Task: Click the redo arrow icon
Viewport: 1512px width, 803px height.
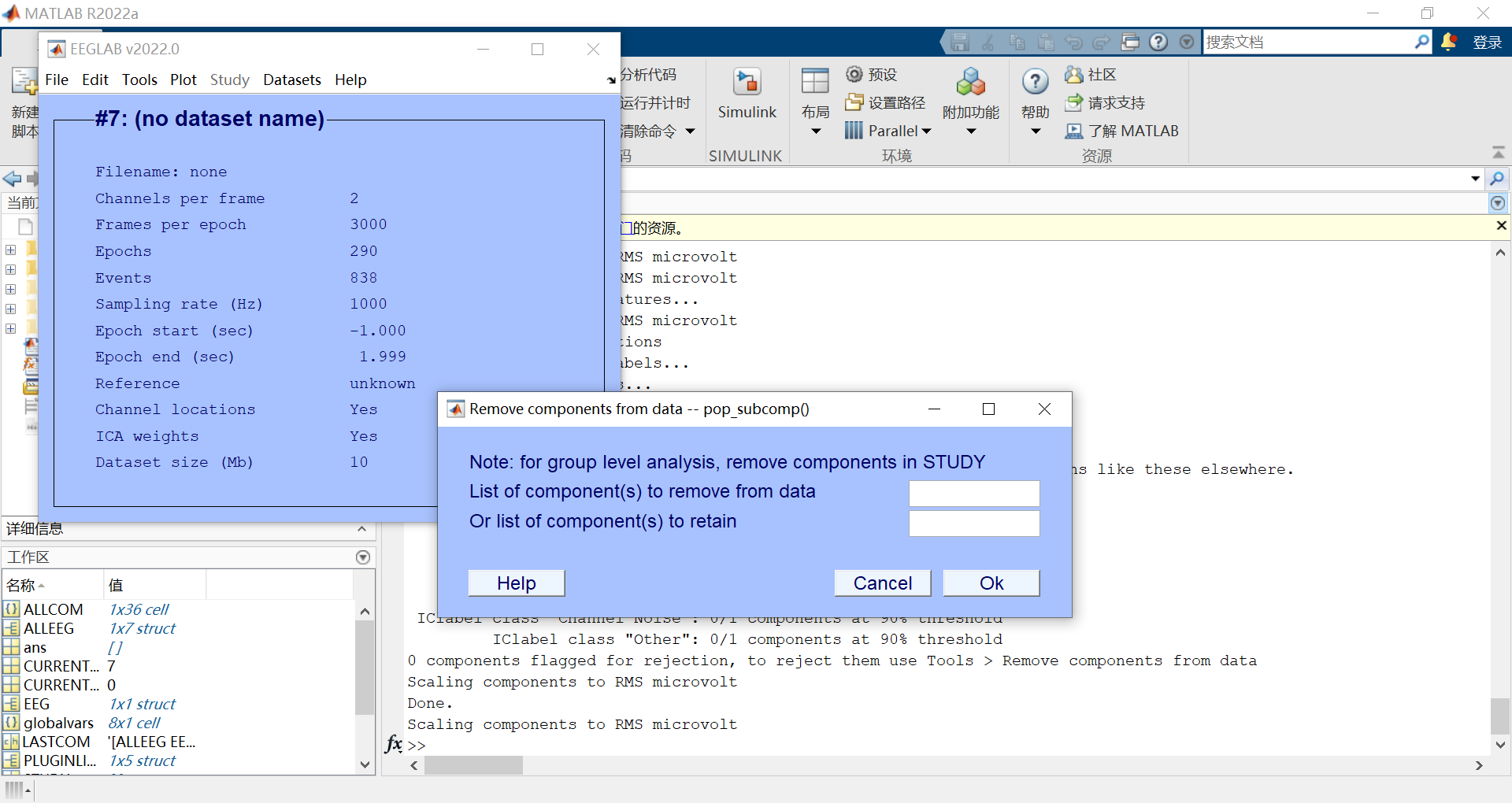Action: click(x=1101, y=42)
